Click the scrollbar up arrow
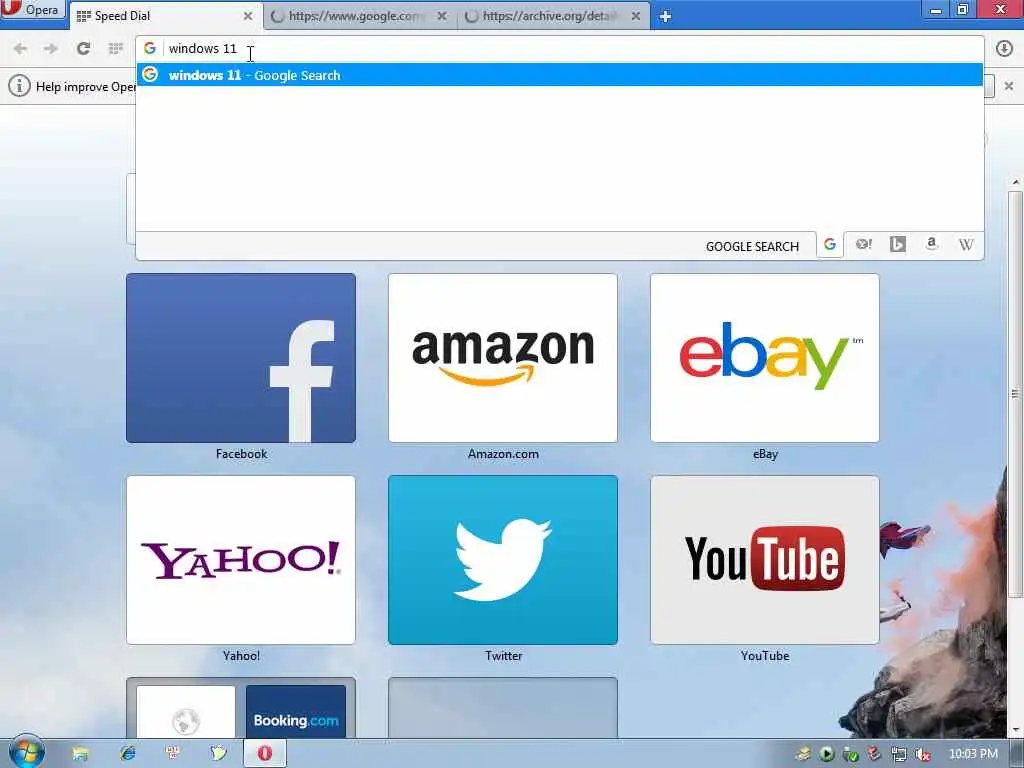The height and width of the screenshot is (768, 1024). [x=1016, y=182]
